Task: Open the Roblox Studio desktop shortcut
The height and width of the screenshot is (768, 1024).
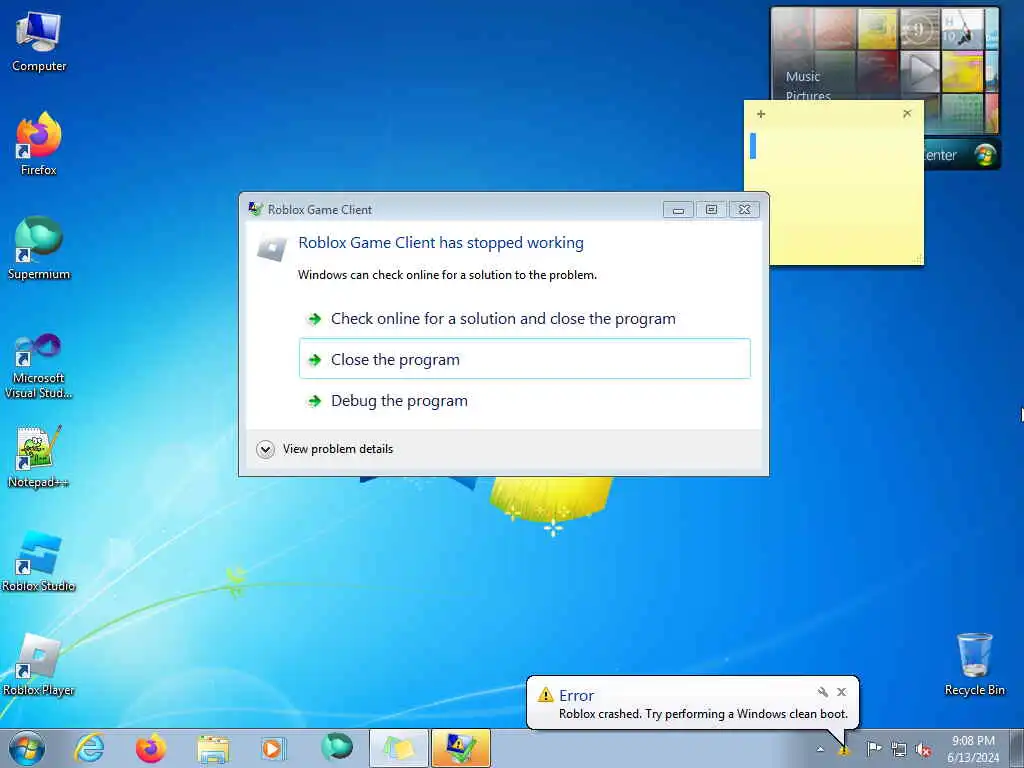Action: 39,560
